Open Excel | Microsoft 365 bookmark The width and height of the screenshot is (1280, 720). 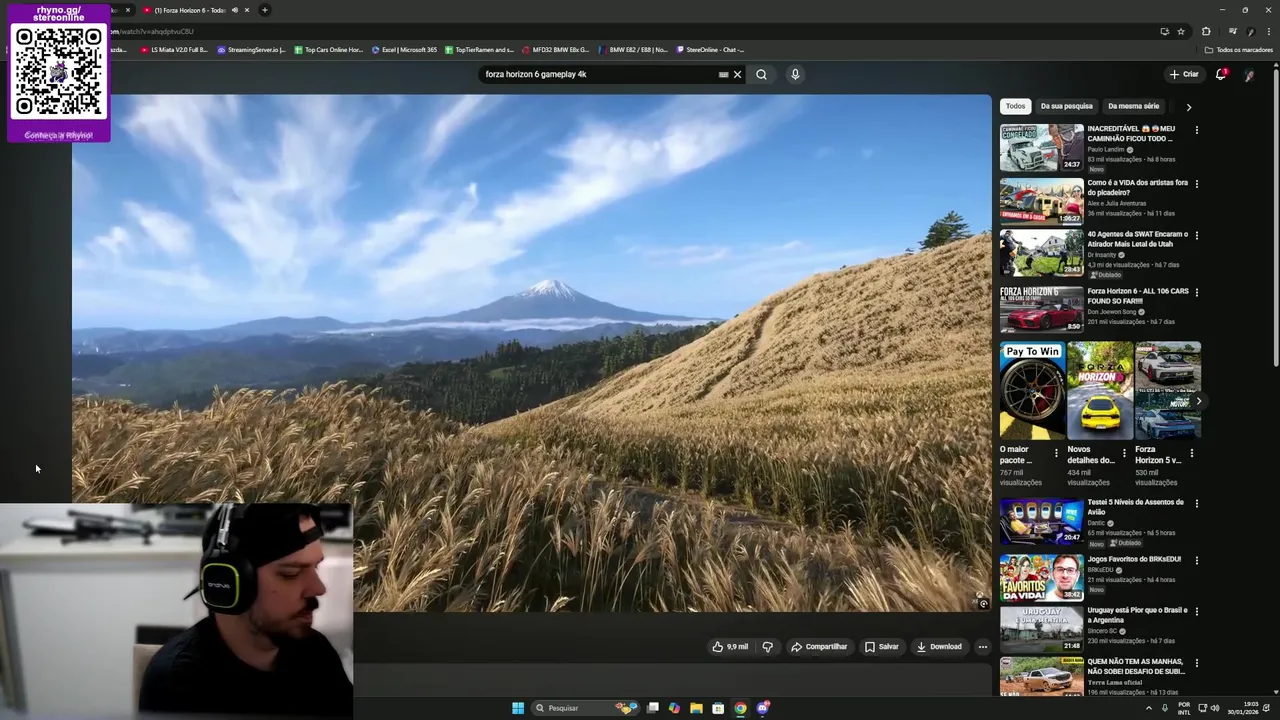pyautogui.click(x=404, y=49)
